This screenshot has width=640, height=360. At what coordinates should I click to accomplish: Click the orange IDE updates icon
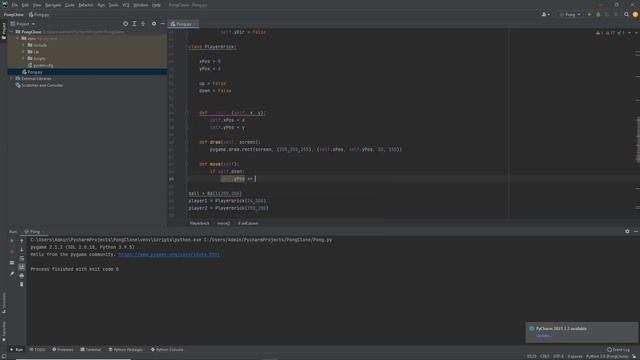635,14
